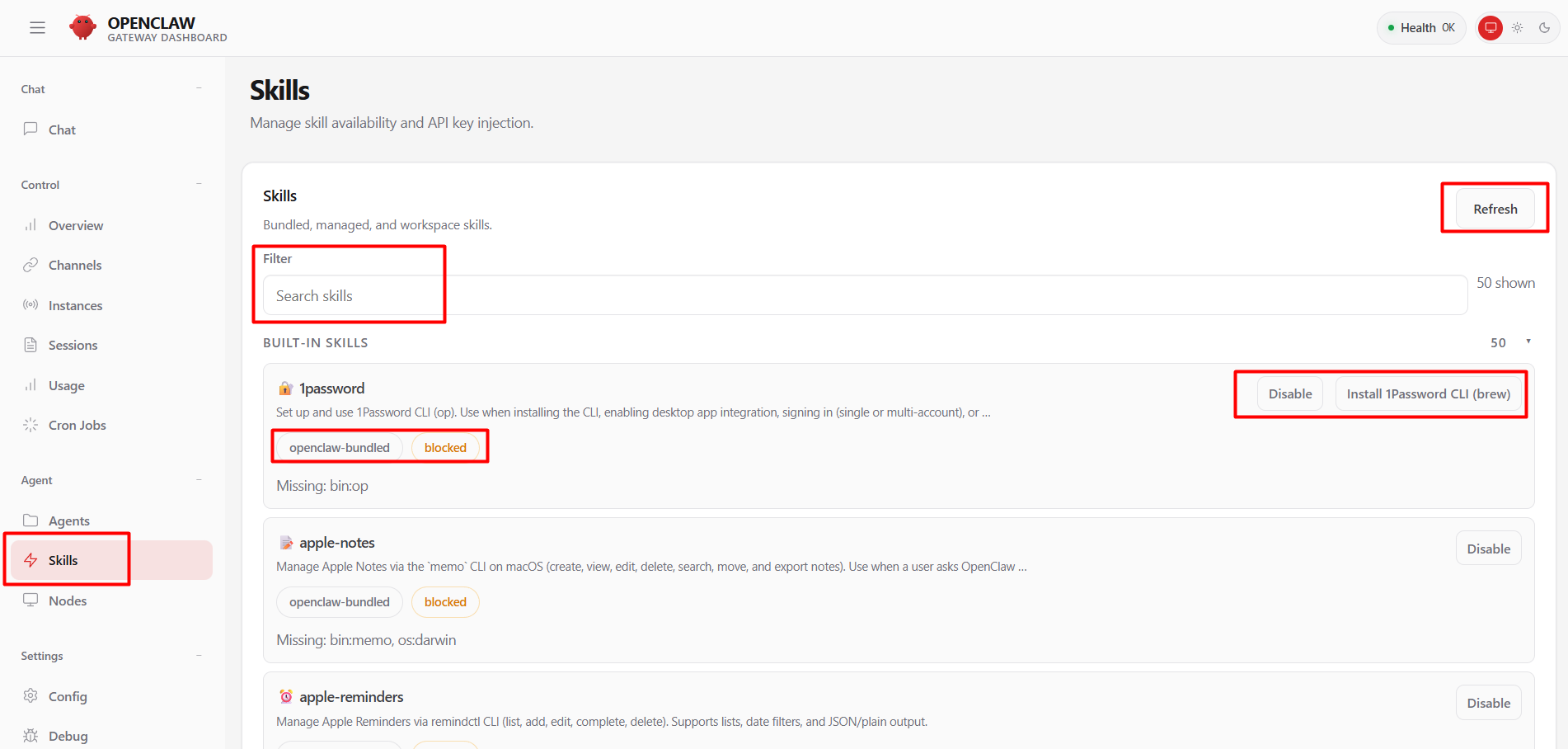Screen dimensions: 1568x749
Task: Toggle the hamburger sidebar menu
Action: click(x=37, y=28)
